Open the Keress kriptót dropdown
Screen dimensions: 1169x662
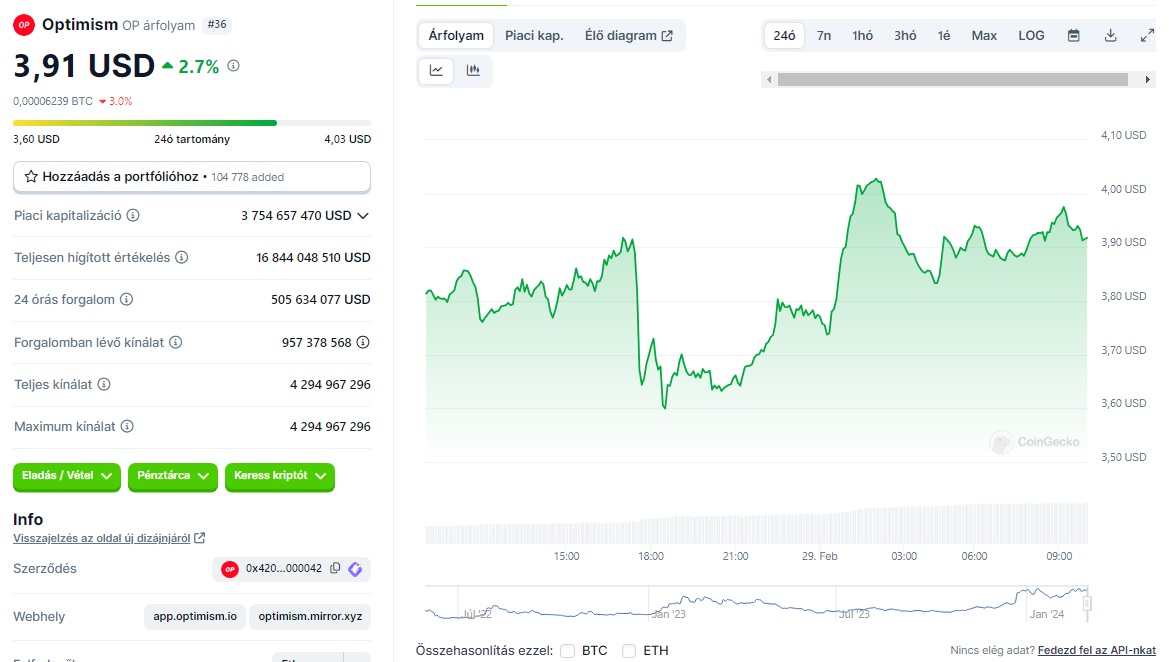coord(280,476)
